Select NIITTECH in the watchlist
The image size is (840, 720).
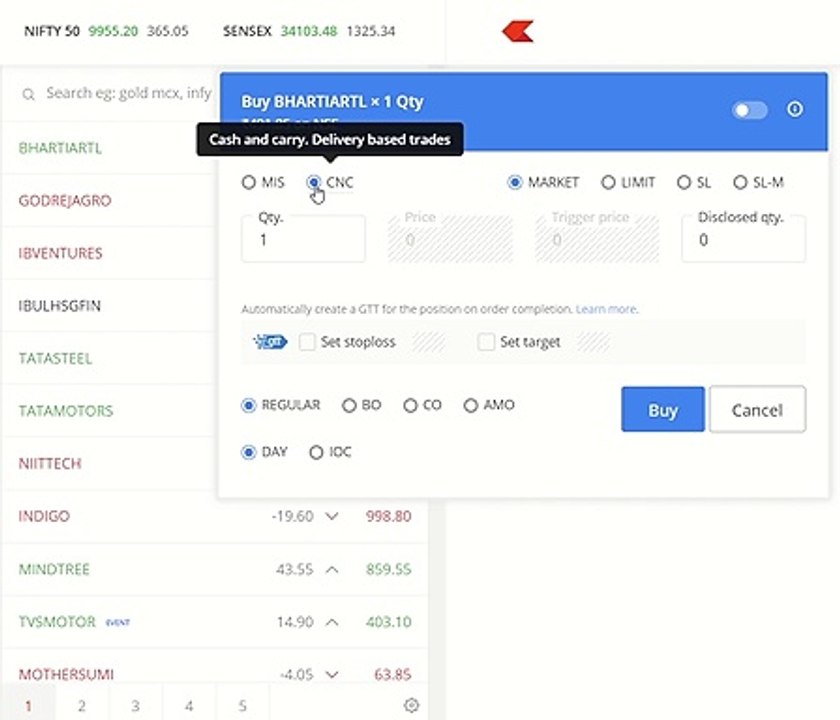[50, 463]
